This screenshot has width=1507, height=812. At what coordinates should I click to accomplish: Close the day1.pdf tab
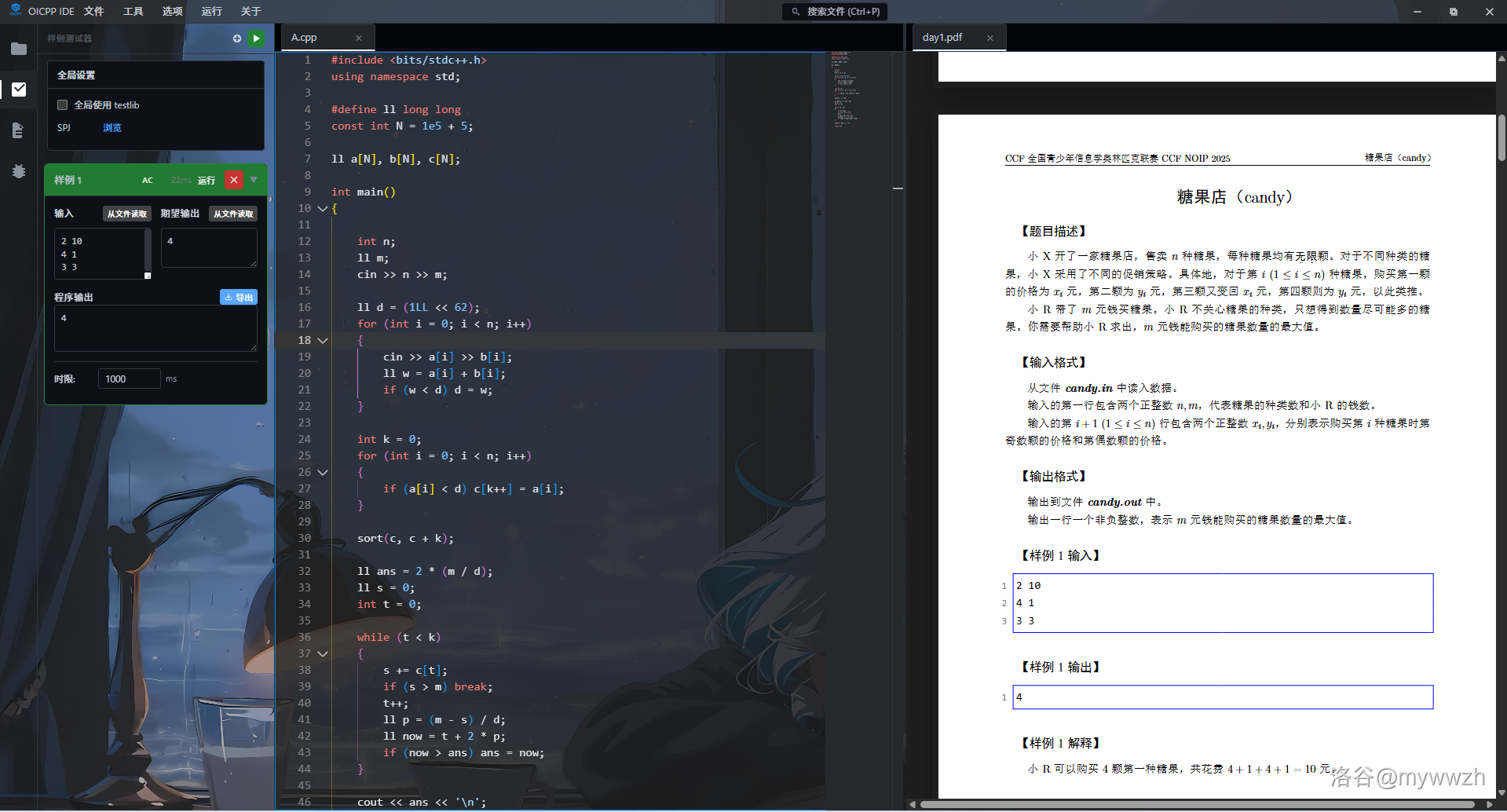pyautogui.click(x=990, y=38)
